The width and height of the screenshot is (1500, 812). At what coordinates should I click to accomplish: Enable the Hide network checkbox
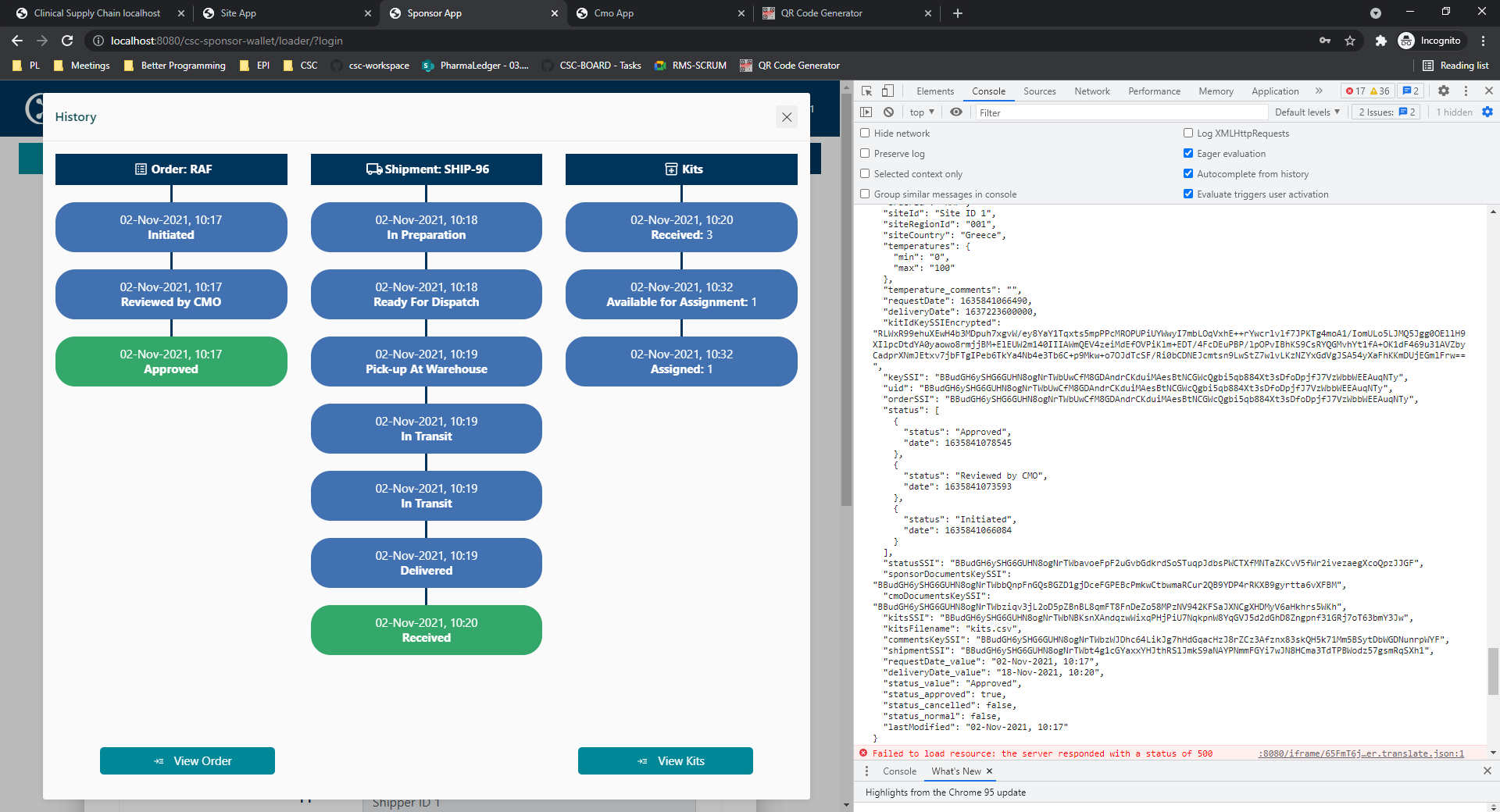click(x=865, y=133)
